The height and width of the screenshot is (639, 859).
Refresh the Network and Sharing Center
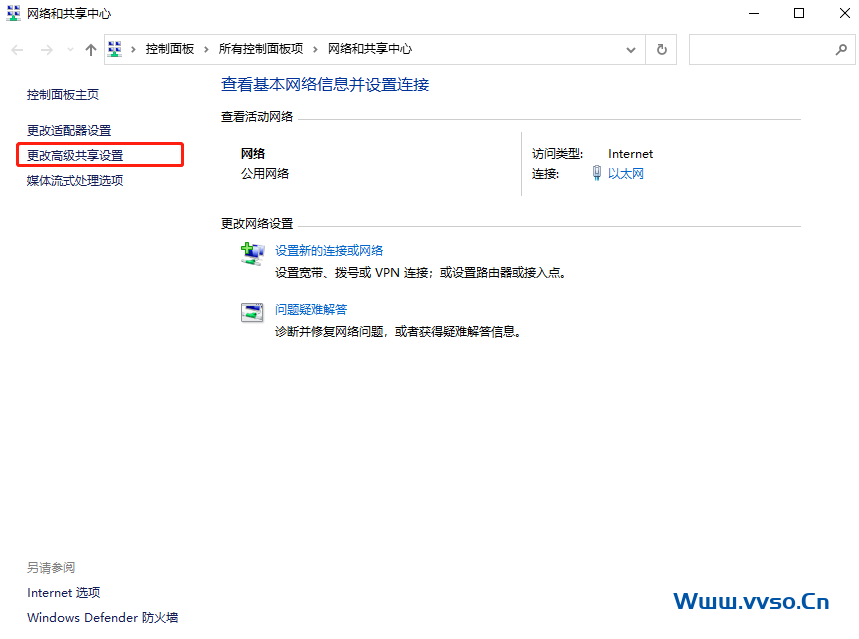pyautogui.click(x=662, y=50)
